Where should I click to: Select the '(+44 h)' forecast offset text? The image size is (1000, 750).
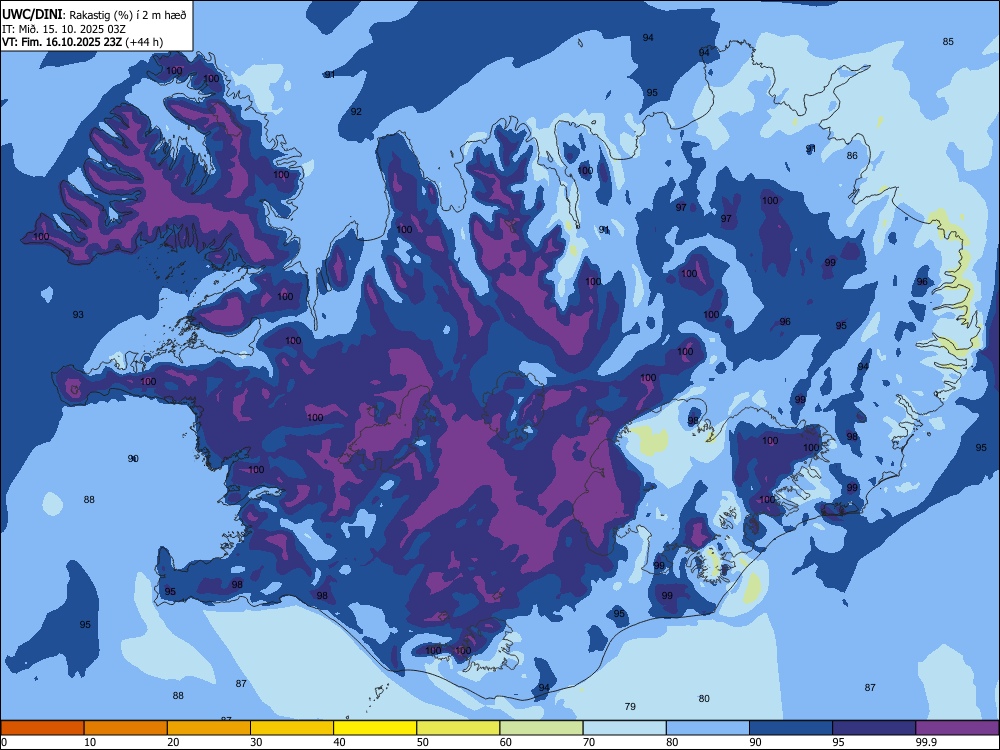pyautogui.click(x=145, y=42)
